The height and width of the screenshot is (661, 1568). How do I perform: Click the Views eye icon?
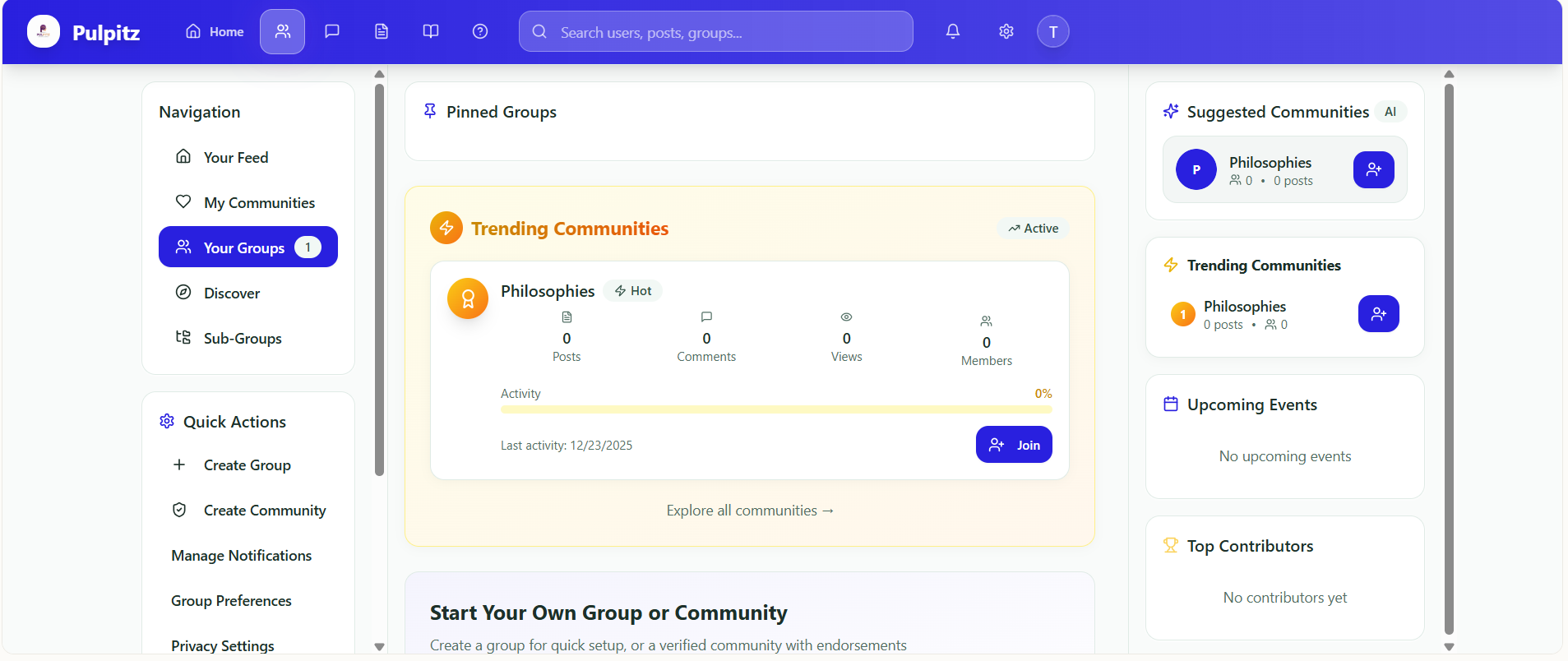point(846,317)
